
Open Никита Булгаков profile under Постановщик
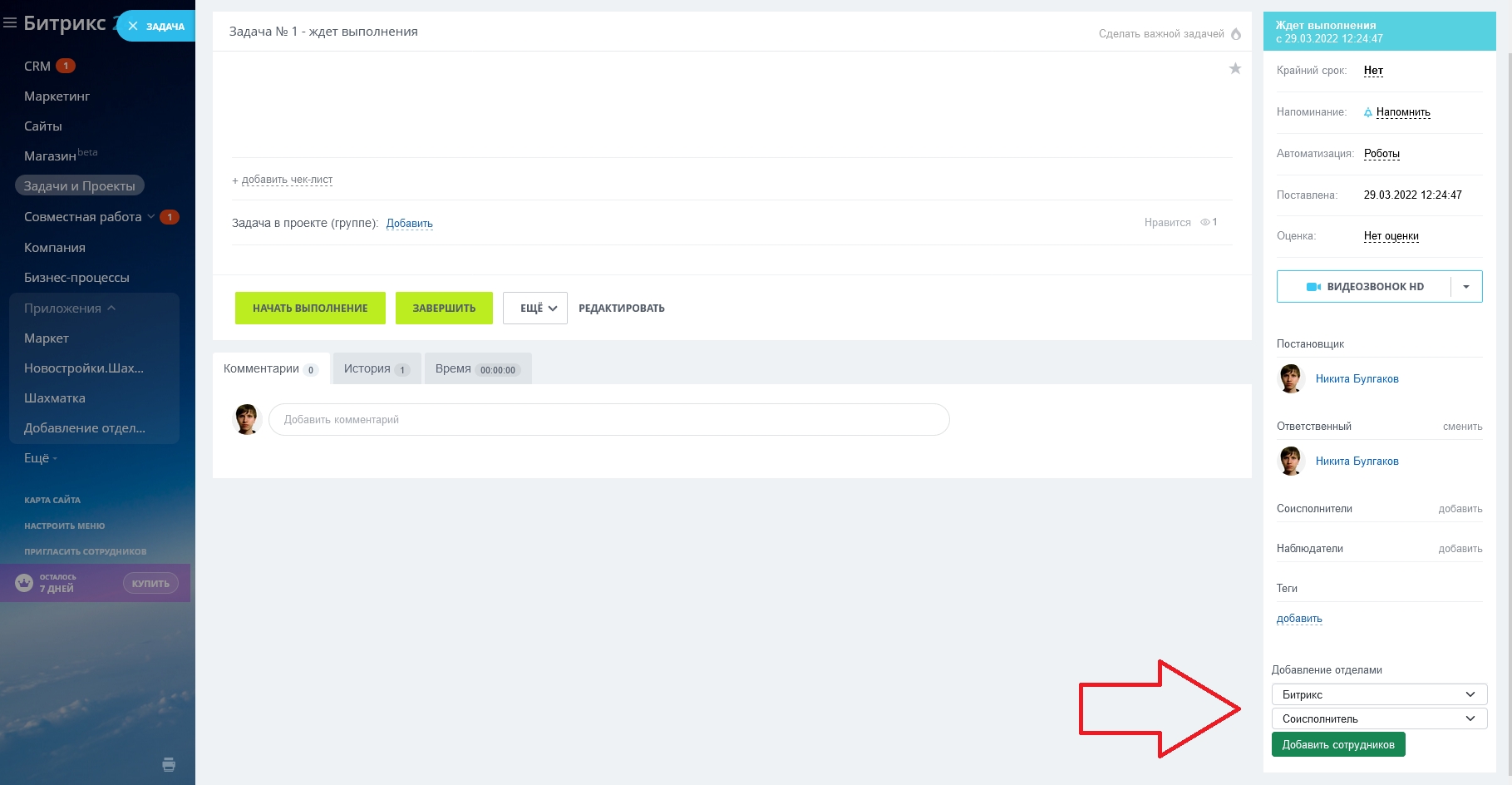(1357, 378)
